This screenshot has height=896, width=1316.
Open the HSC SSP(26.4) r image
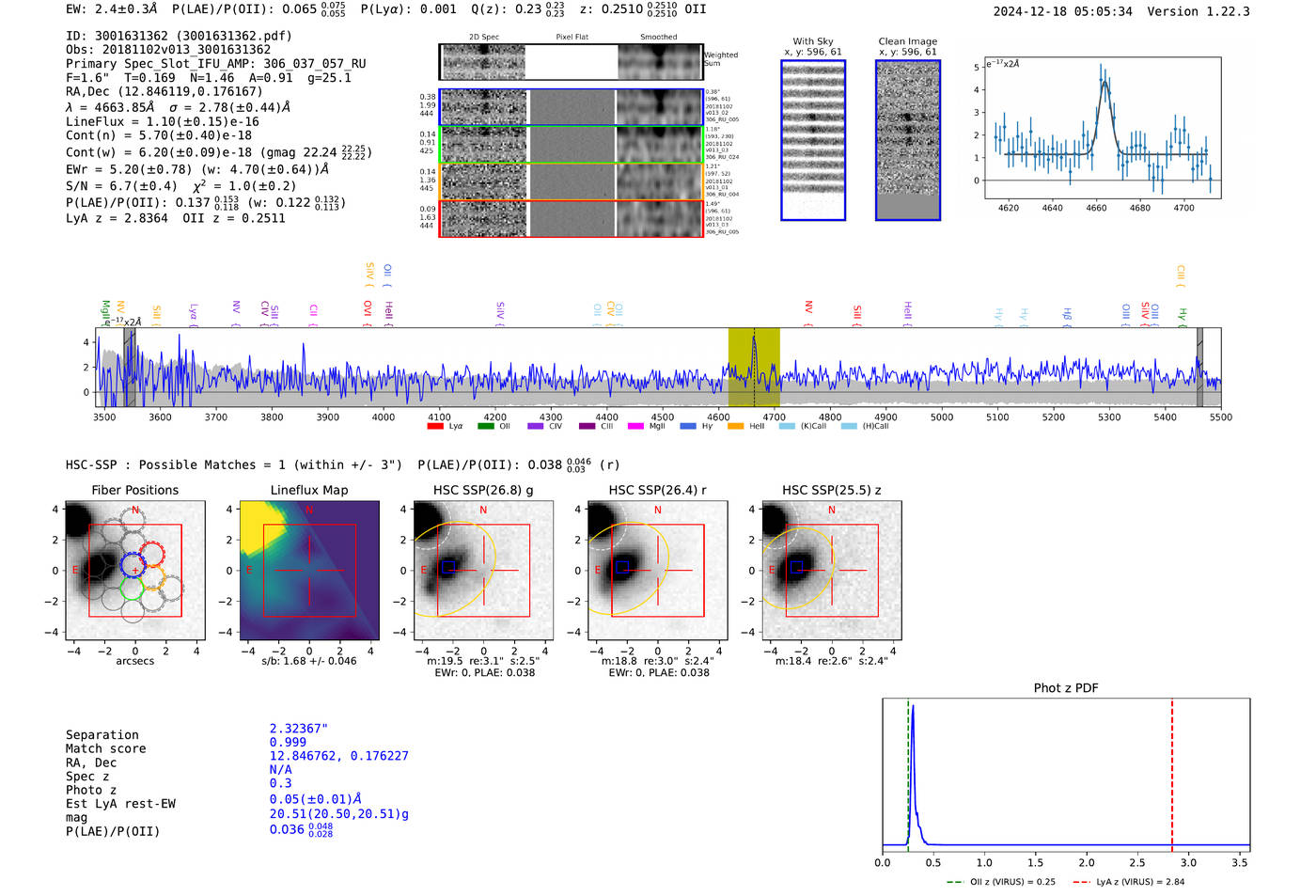(657, 570)
